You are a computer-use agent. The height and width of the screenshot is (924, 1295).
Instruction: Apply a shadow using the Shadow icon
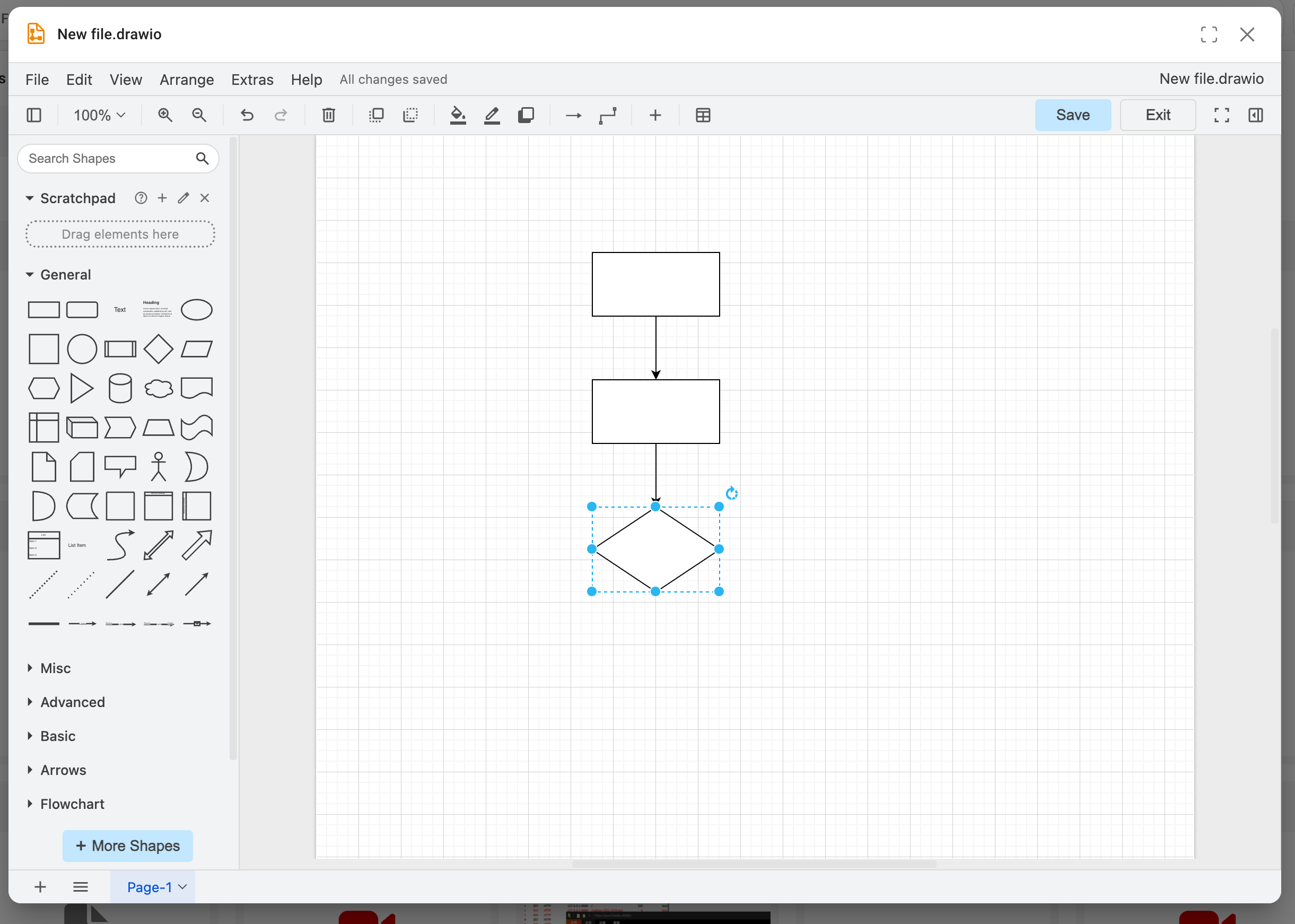[526, 115]
